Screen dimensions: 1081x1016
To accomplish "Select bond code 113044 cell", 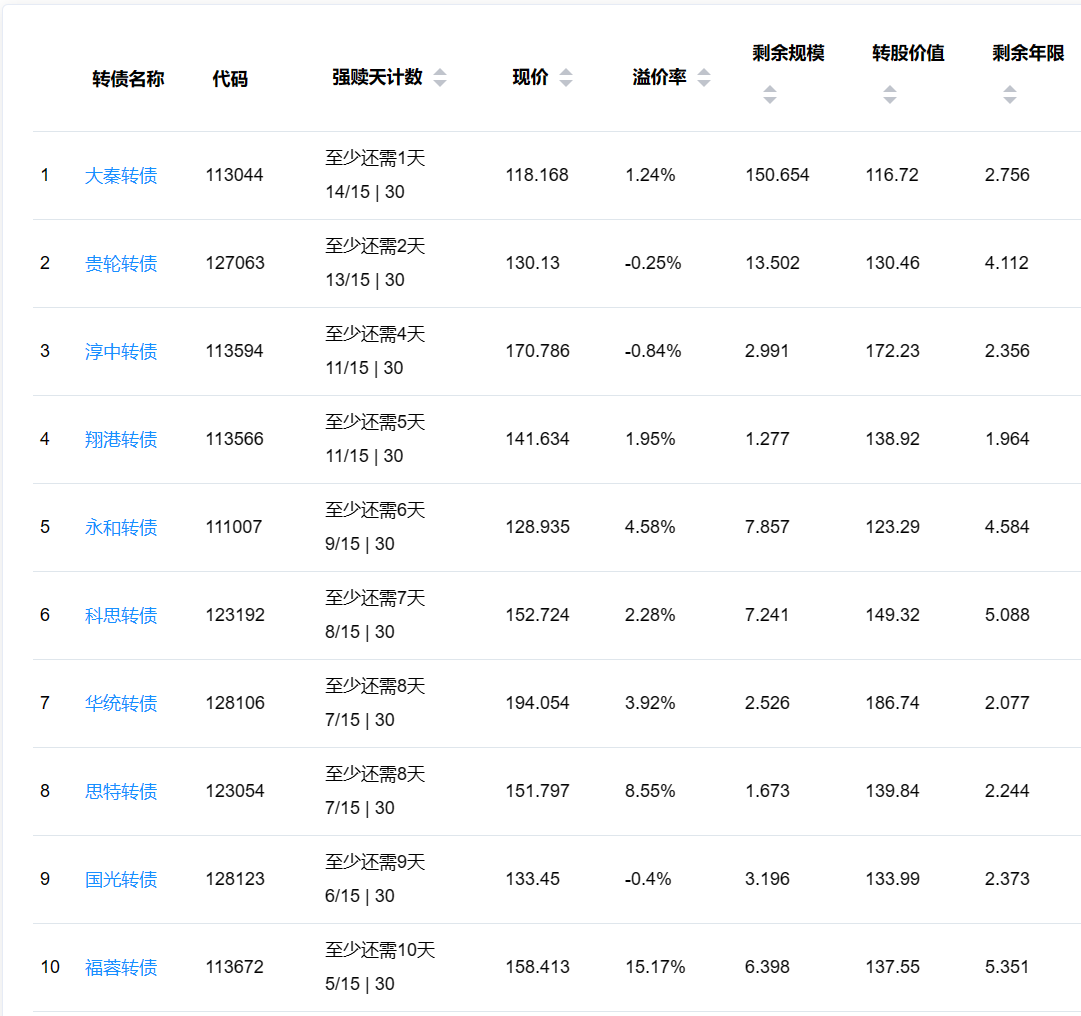I will pyautogui.click(x=235, y=175).
